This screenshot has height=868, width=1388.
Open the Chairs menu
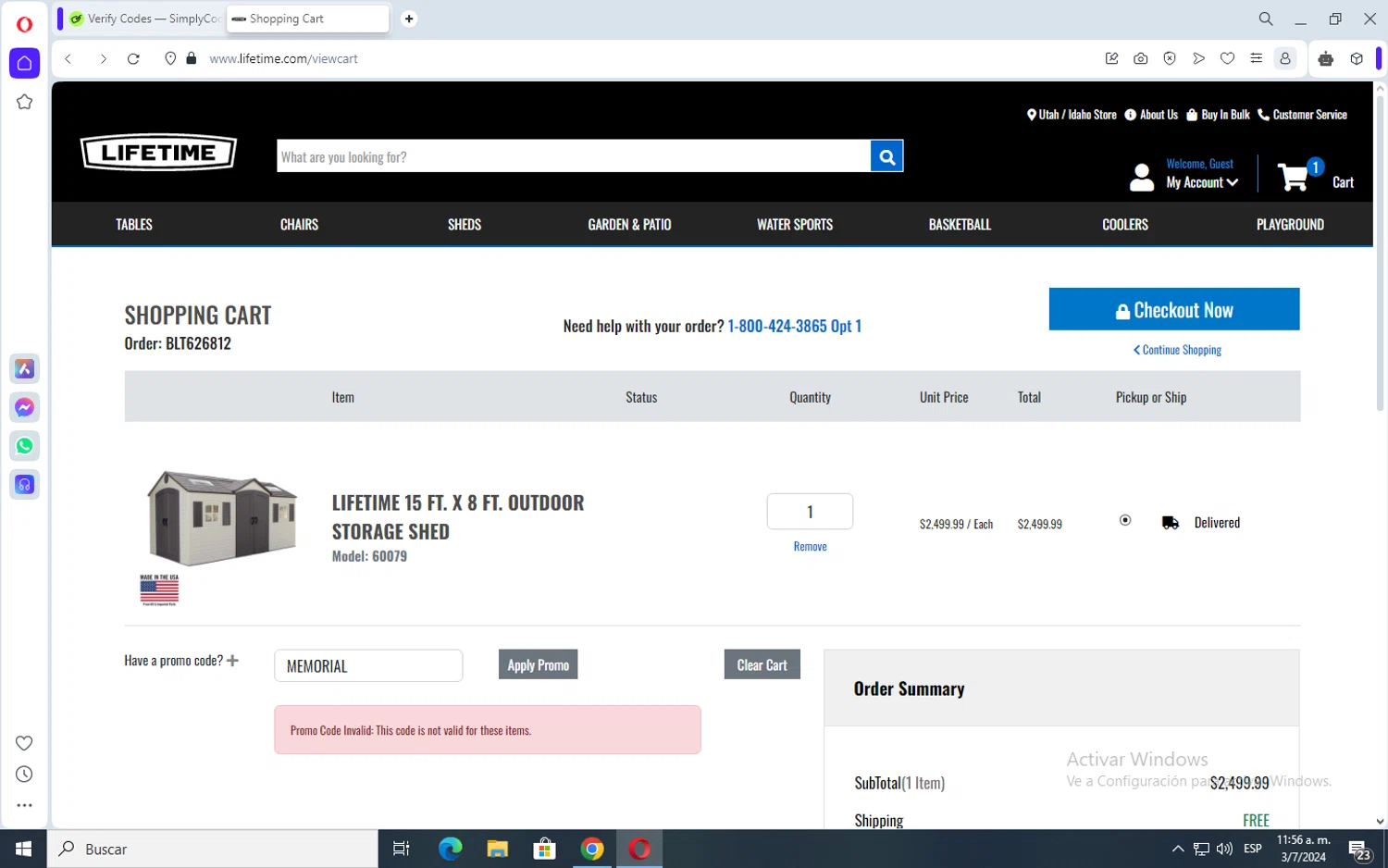tap(299, 225)
